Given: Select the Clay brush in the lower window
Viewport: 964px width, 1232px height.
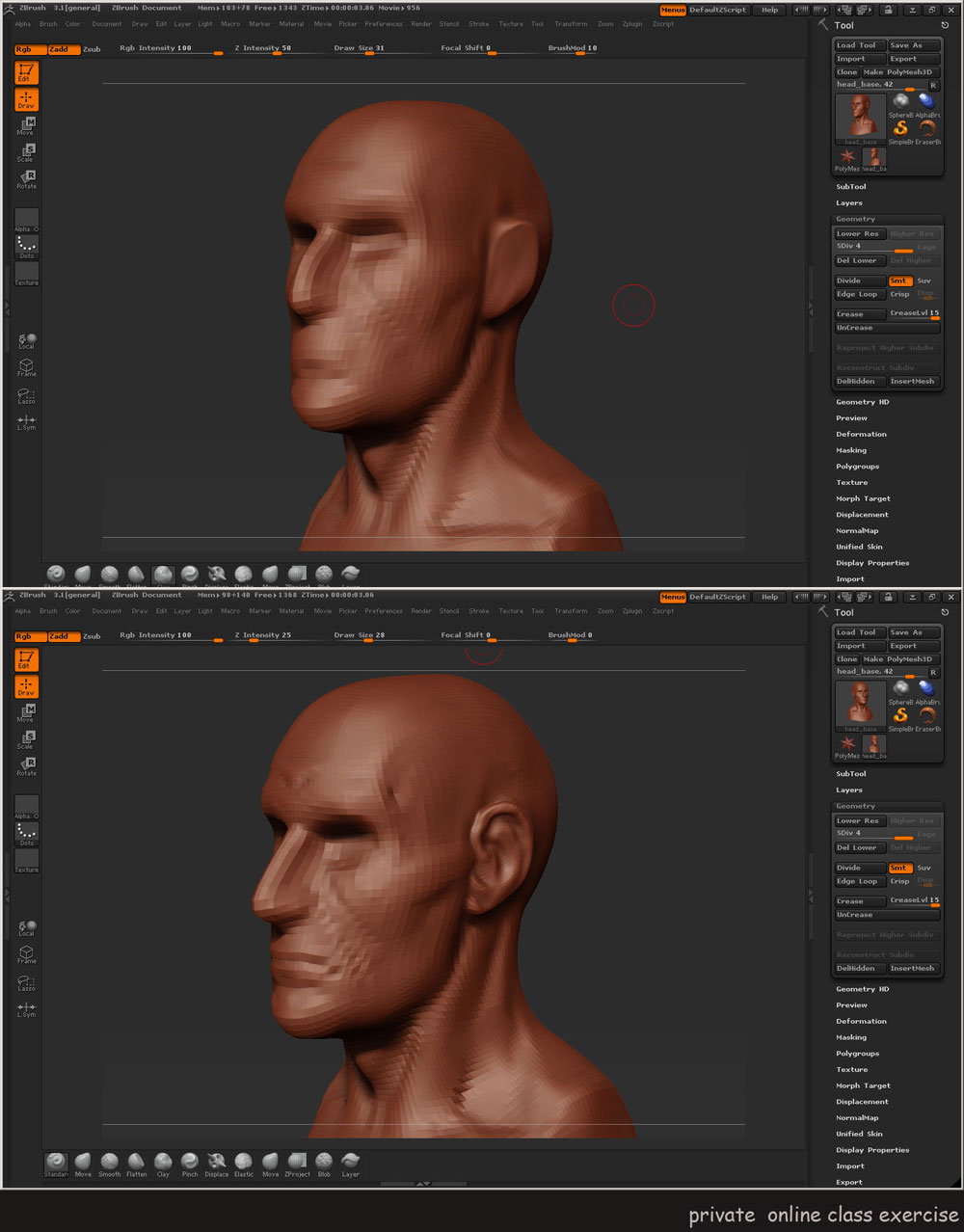Looking at the screenshot, I should [x=164, y=1163].
